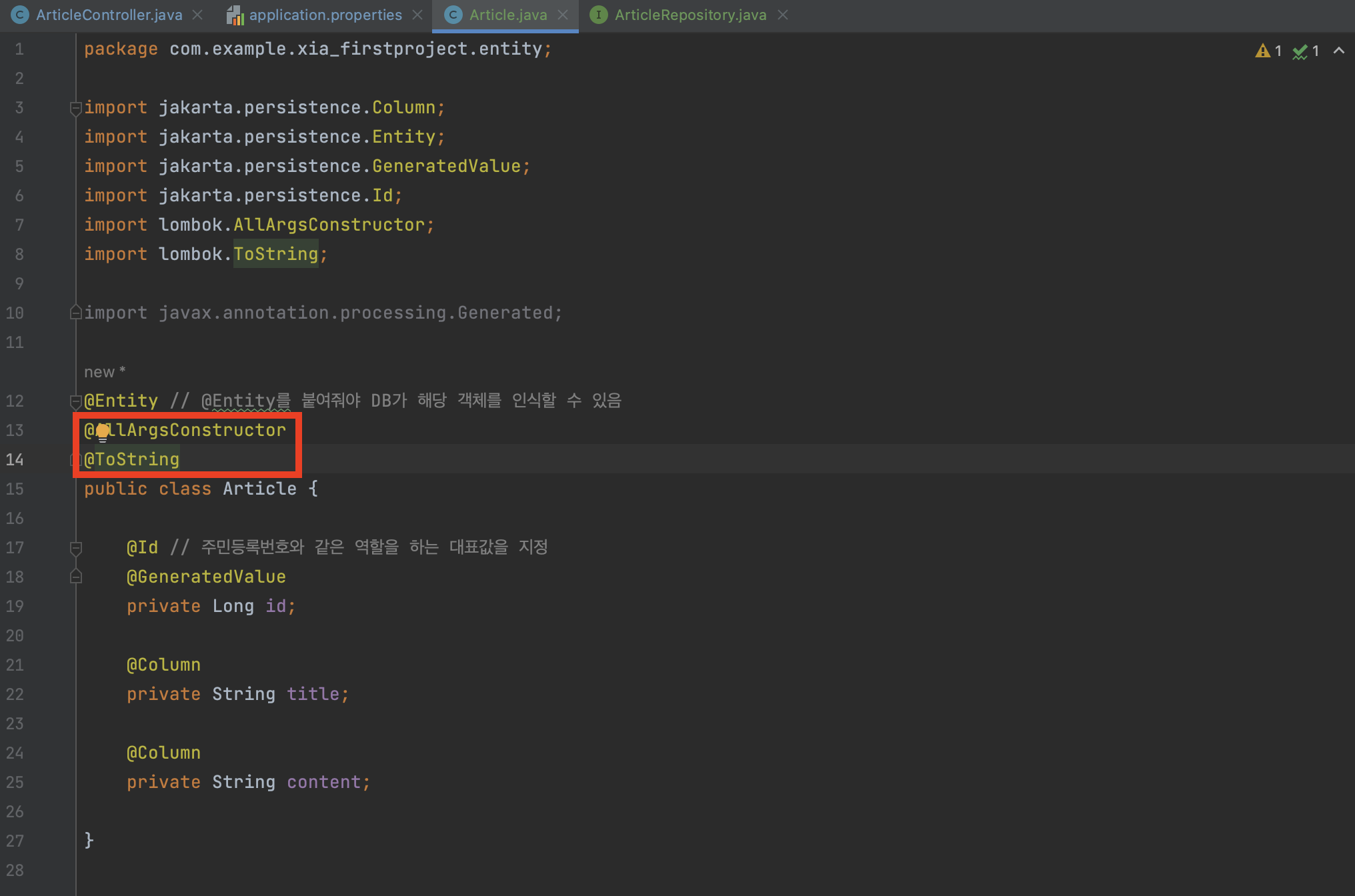Close the ArticleRepository.java tab
Image resolution: width=1355 pixels, height=896 pixels.
[783, 15]
